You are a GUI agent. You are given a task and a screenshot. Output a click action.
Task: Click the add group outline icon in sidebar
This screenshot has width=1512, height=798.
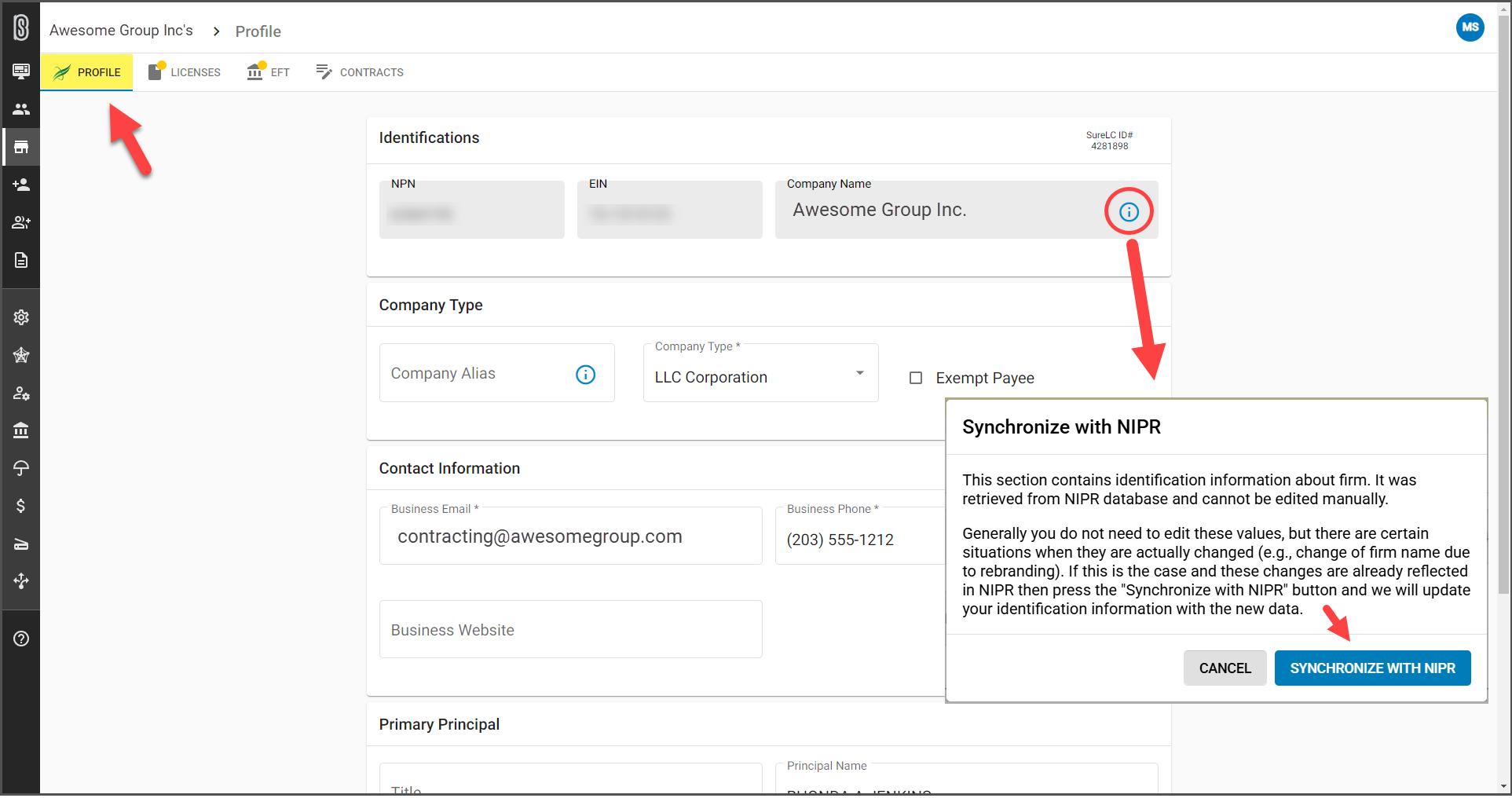(x=21, y=222)
